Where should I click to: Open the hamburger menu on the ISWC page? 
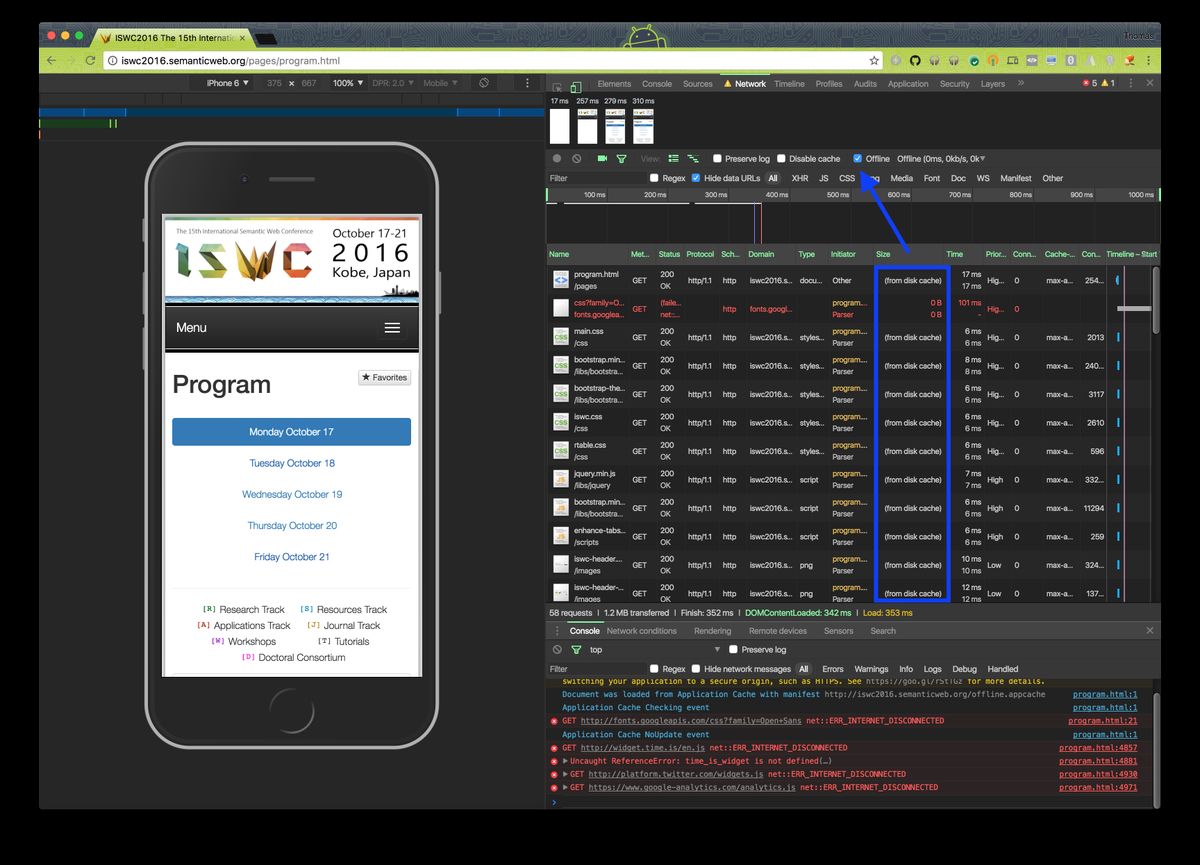[x=392, y=328]
